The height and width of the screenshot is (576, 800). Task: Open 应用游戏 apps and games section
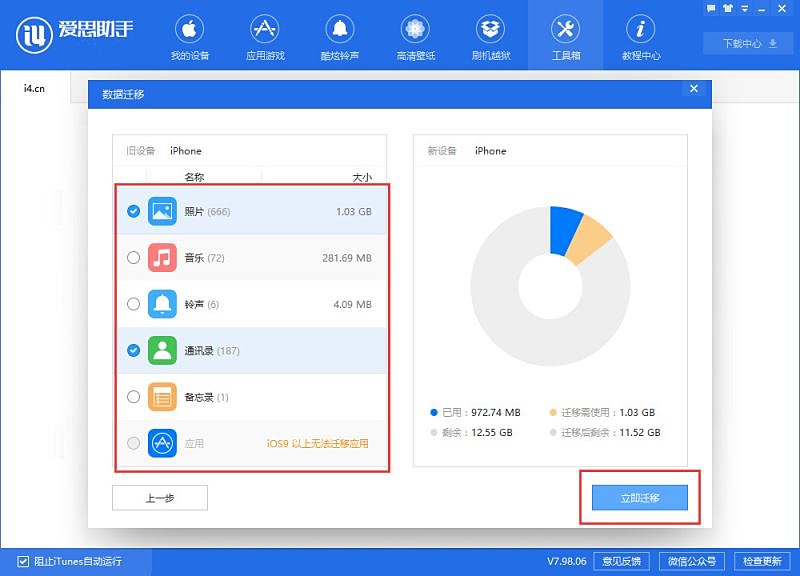[265, 37]
